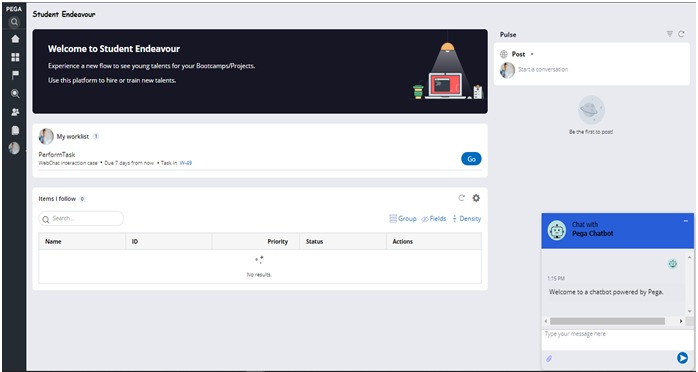The height and width of the screenshot is (372, 698).
Task: Open the PerformTask worklist item
Action: 57,154
